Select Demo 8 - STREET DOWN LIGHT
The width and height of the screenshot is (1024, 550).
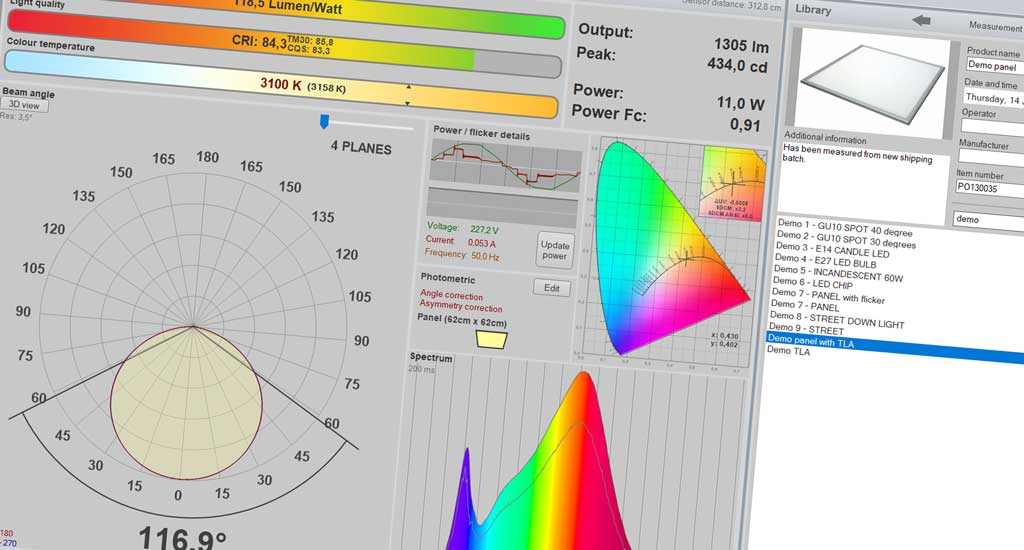coord(837,319)
